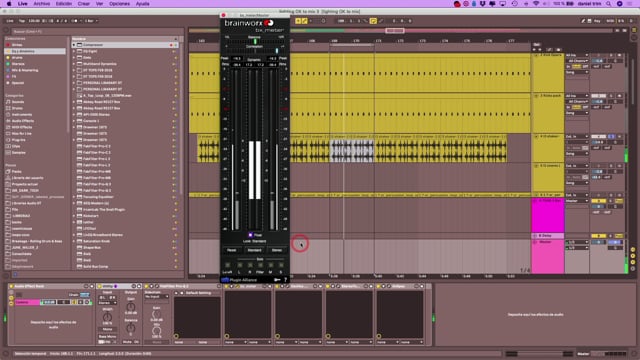Viewport: 640px width, 360px height.
Task: Click the Wi-Fi status icon
Action: [x=536, y=4]
